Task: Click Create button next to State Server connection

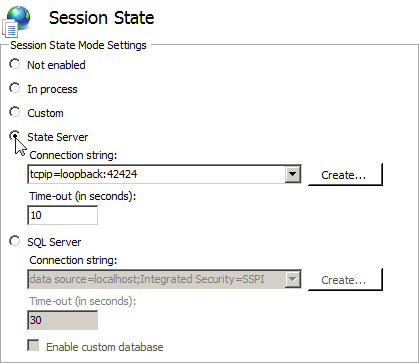Action: 345,174
